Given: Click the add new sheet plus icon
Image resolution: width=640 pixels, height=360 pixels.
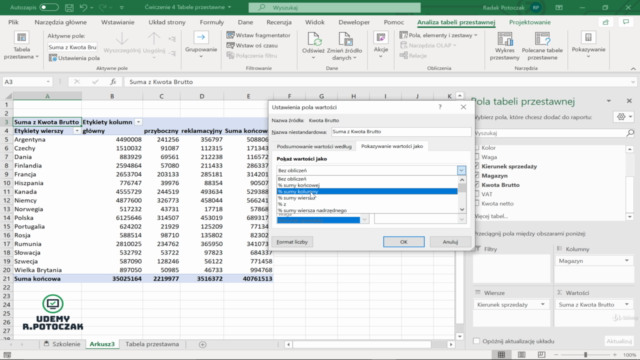Looking at the screenshot, I should click(x=202, y=344).
